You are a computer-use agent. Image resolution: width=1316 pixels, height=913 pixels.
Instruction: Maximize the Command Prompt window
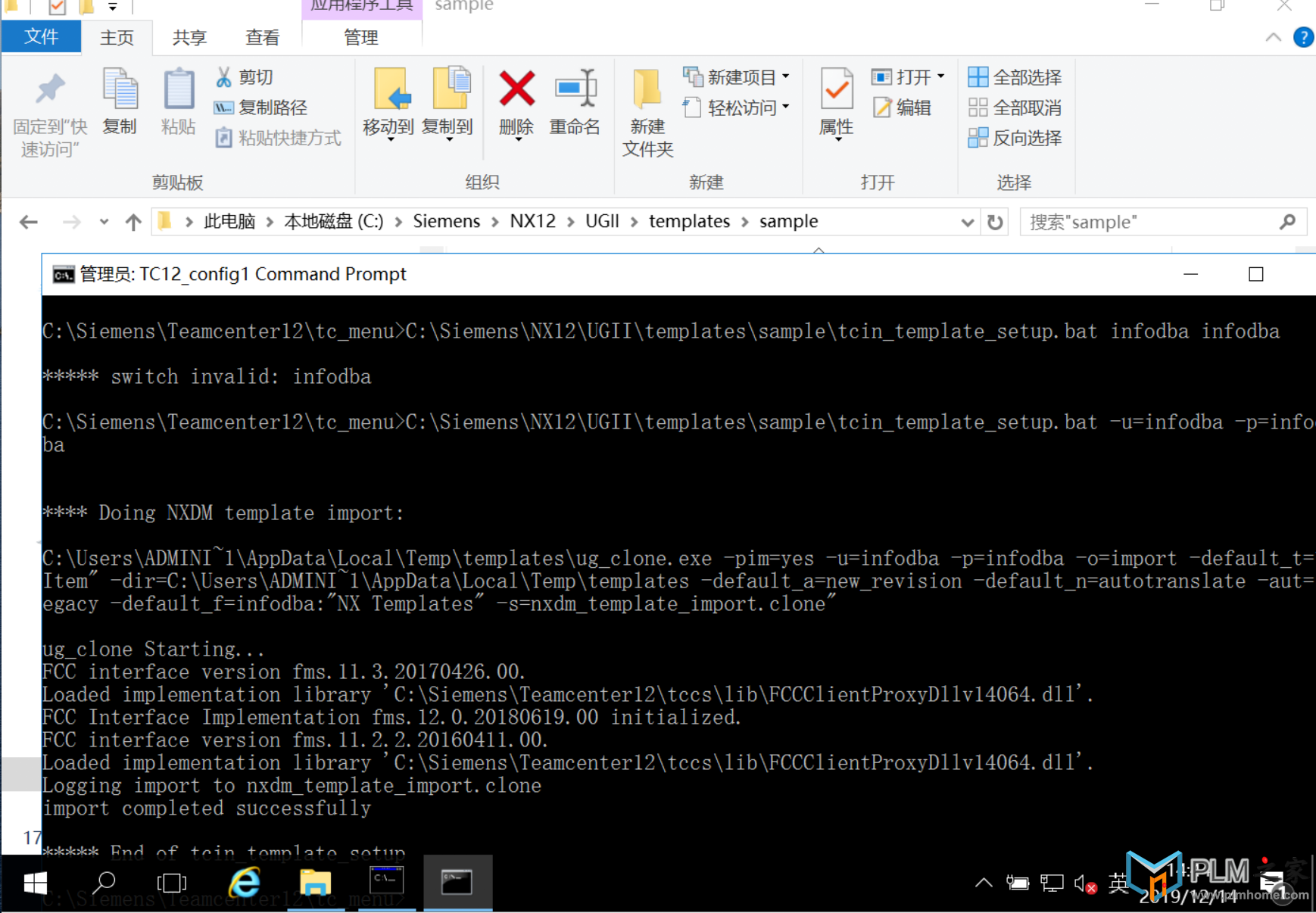(1255, 274)
